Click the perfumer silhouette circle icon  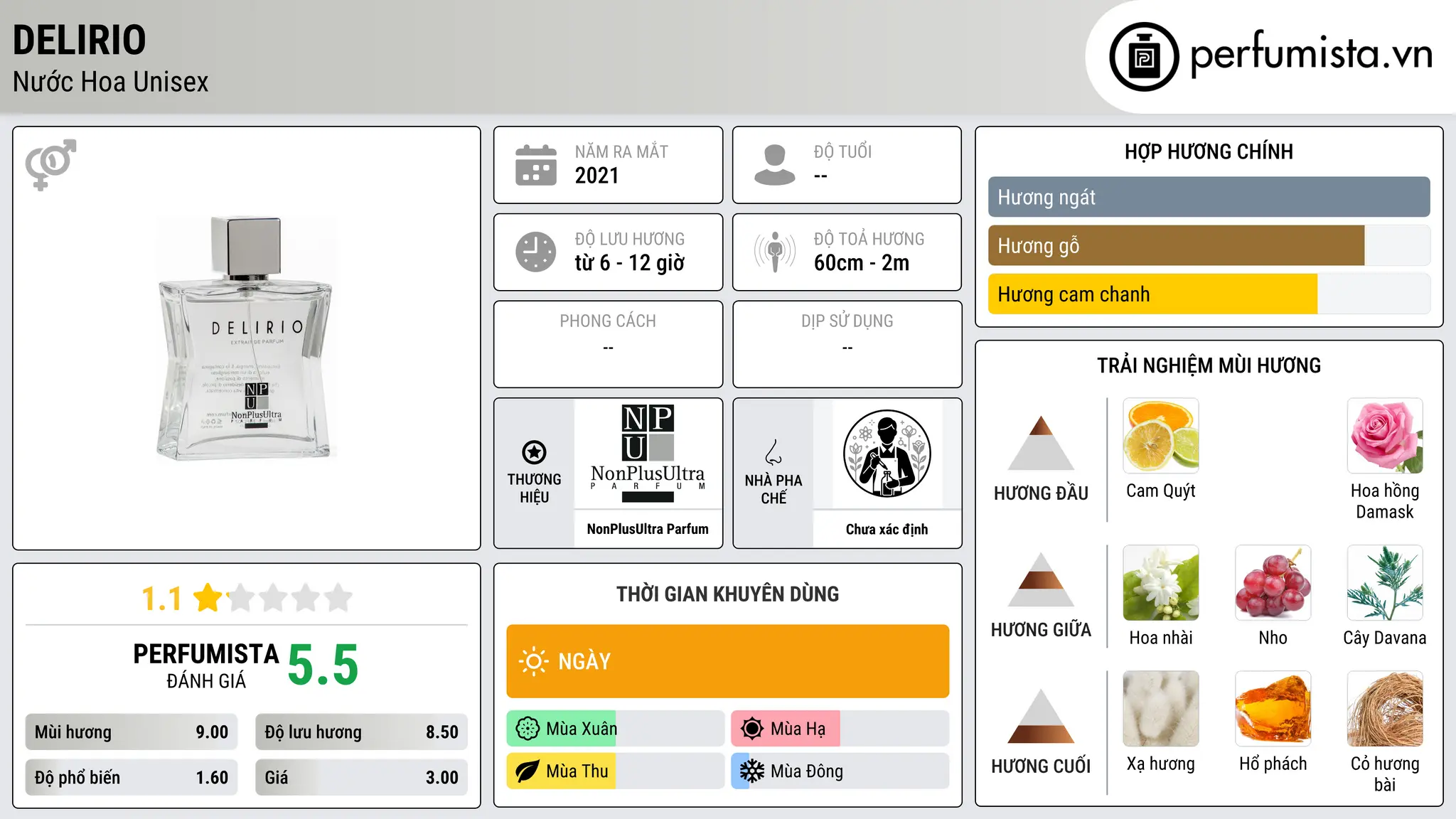[x=887, y=454]
